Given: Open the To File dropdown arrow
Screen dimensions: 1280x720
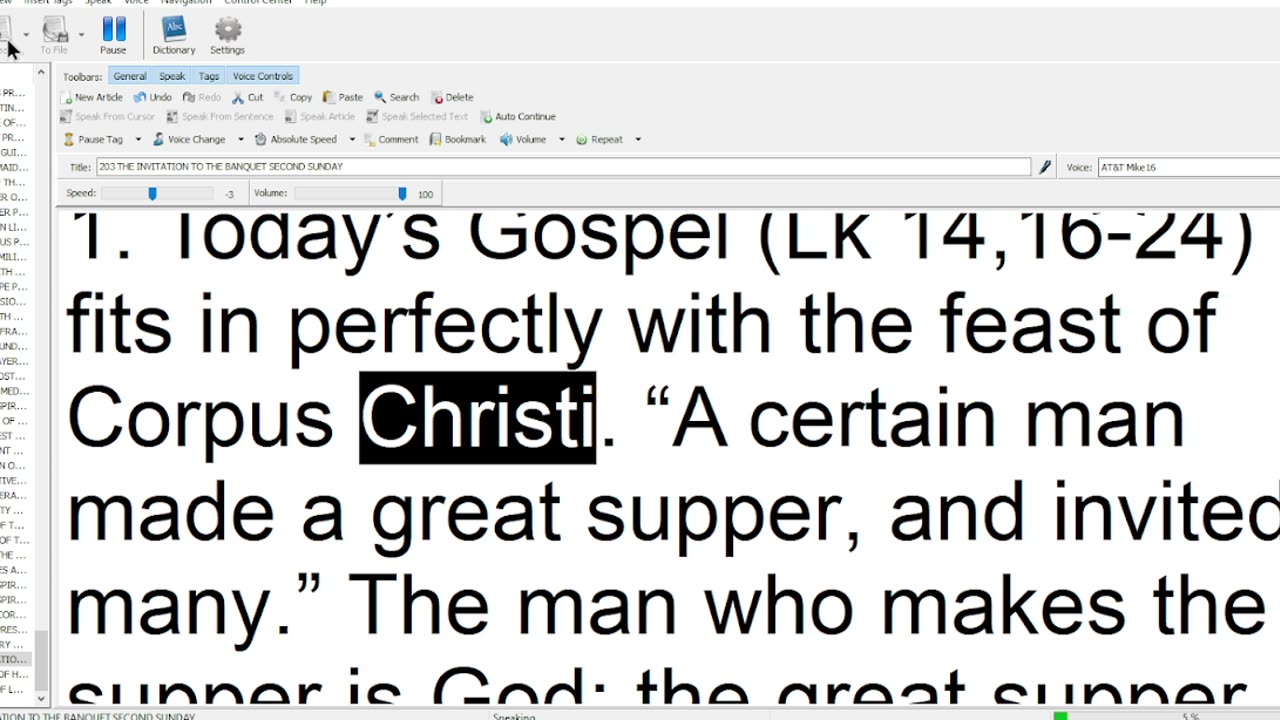Looking at the screenshot, I should tap(81, 35).
